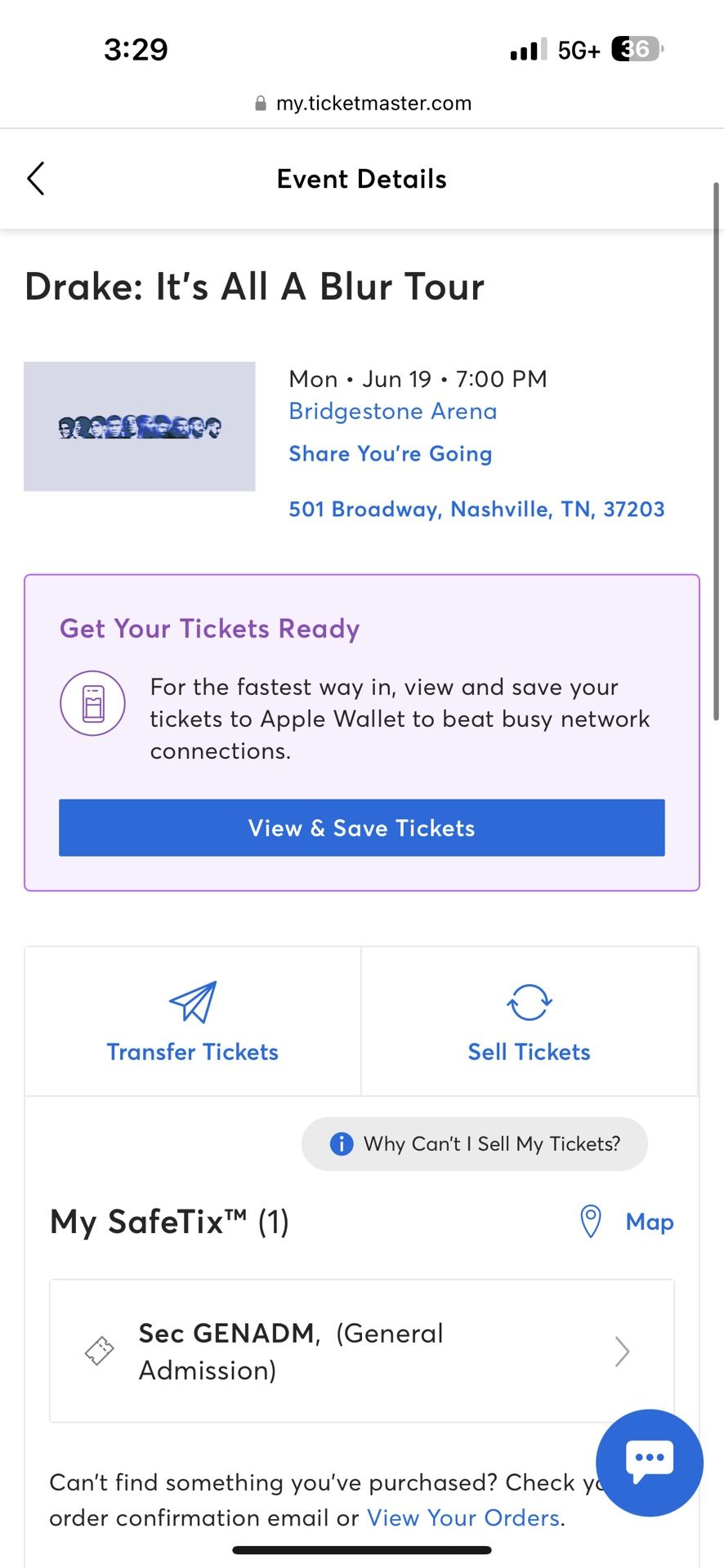This screenshot has width=724, height=1568.
Task: Open View Your Orders link
Action: [x=464, y=1517]
